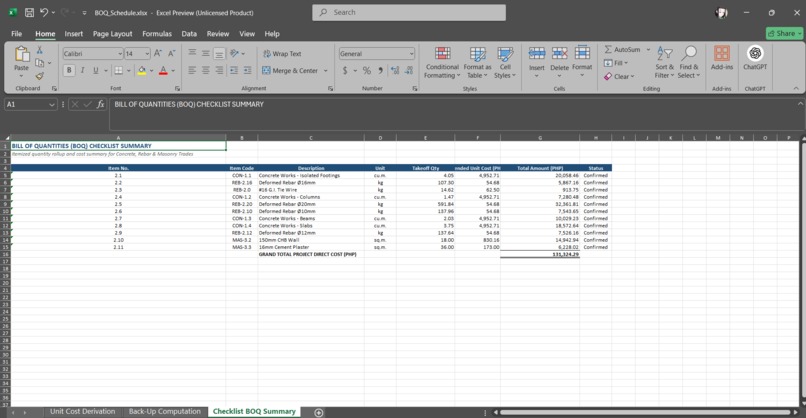
Task: Toggle Center horizontal alignment
Action: [x=206, y=70]
